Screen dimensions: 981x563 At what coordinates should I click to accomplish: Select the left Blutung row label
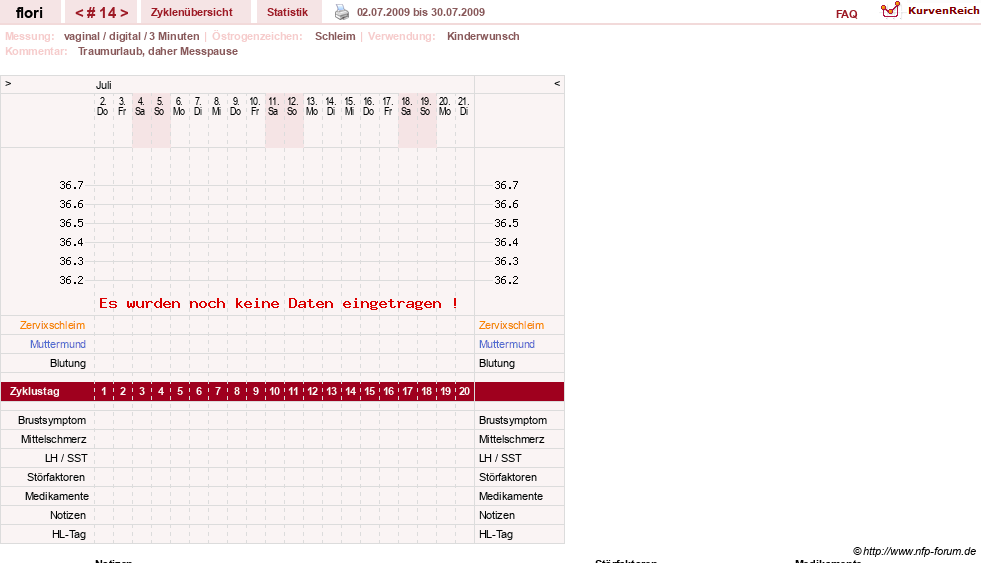(x=68, y=363)
